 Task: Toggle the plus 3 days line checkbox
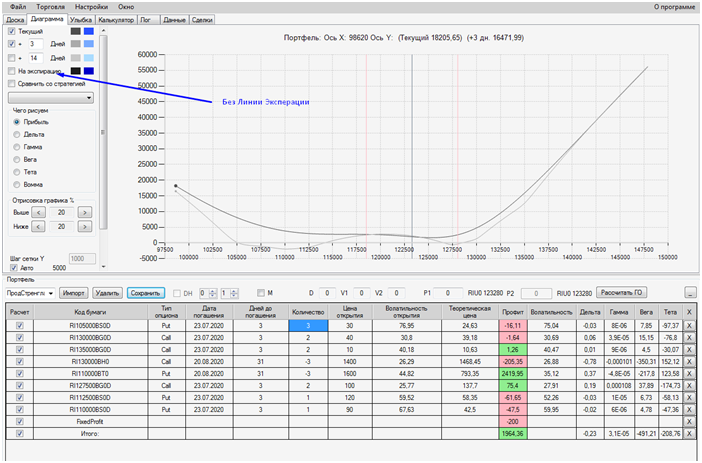12,44
